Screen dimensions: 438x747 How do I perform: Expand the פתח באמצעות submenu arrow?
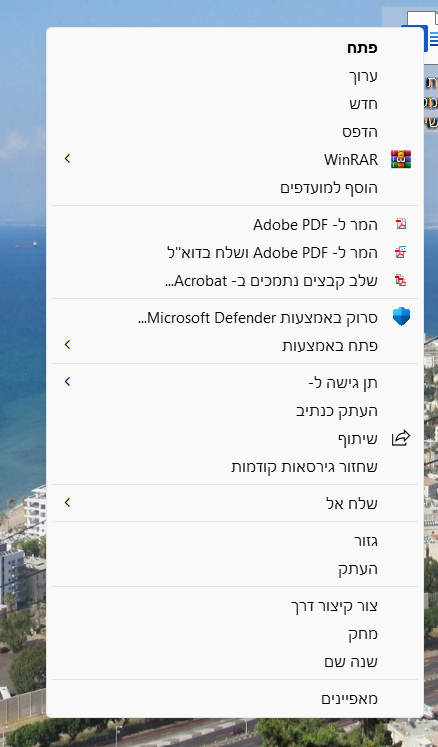tap(67, 344)
